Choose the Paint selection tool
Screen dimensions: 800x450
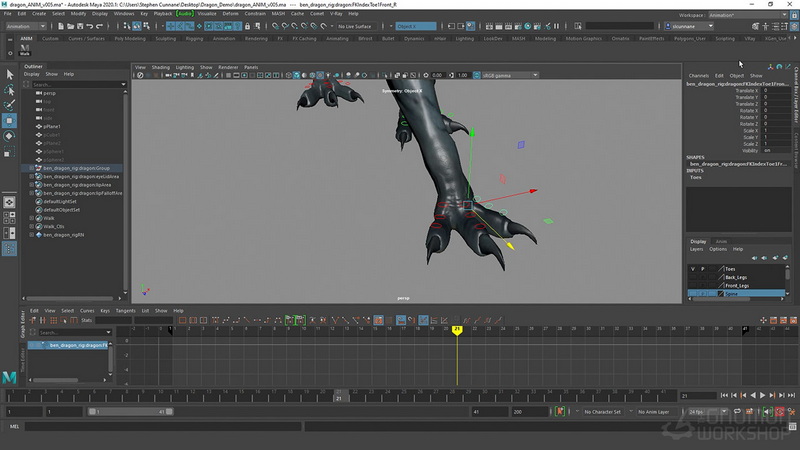point(9,105)
